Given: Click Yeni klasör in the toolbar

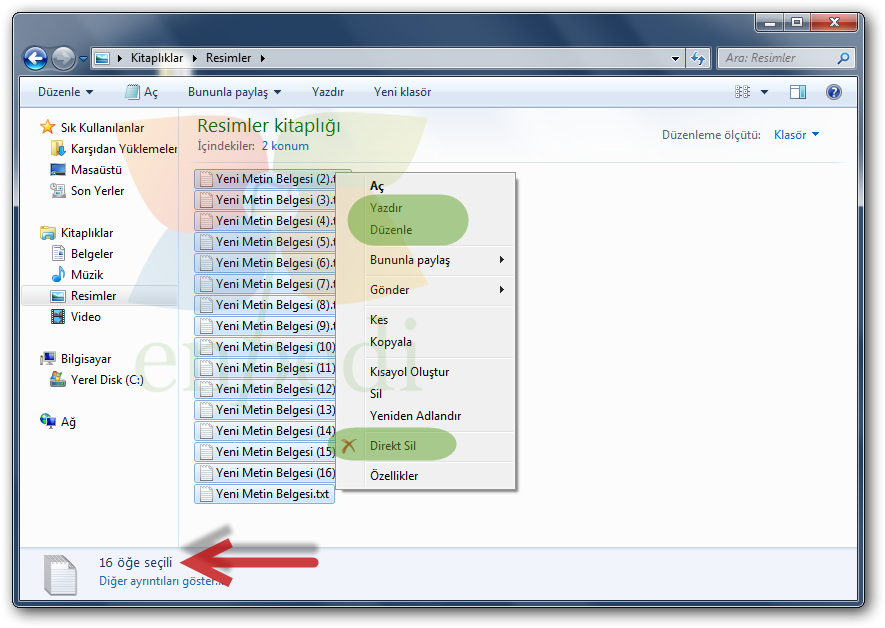Looking at the screenshot, I should (402, 92).
